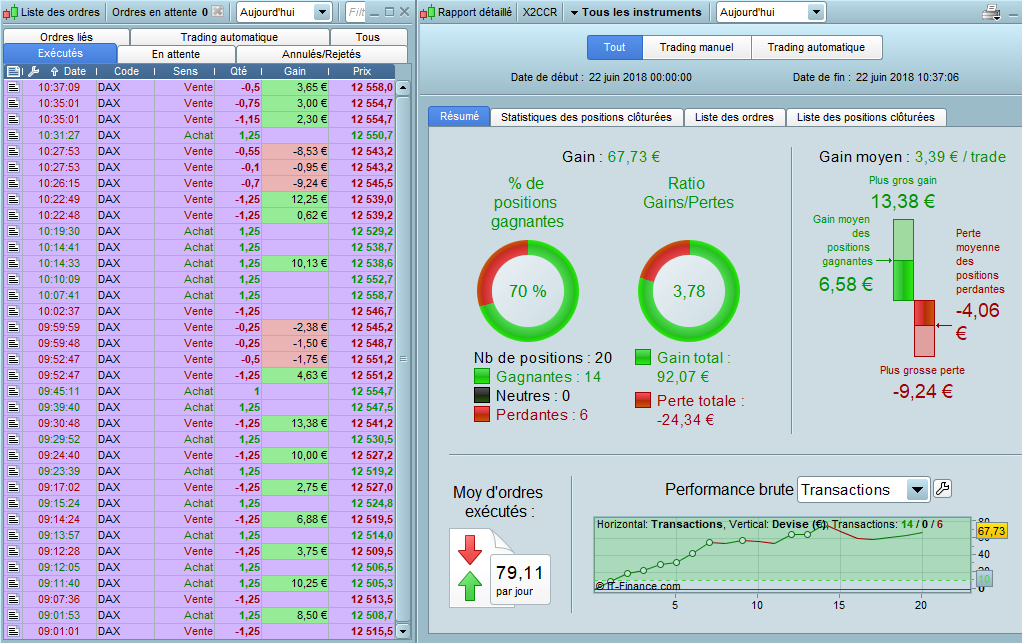
Task: Click the candlestick icon beside Rapport détaillé
Action: point(428,12)
